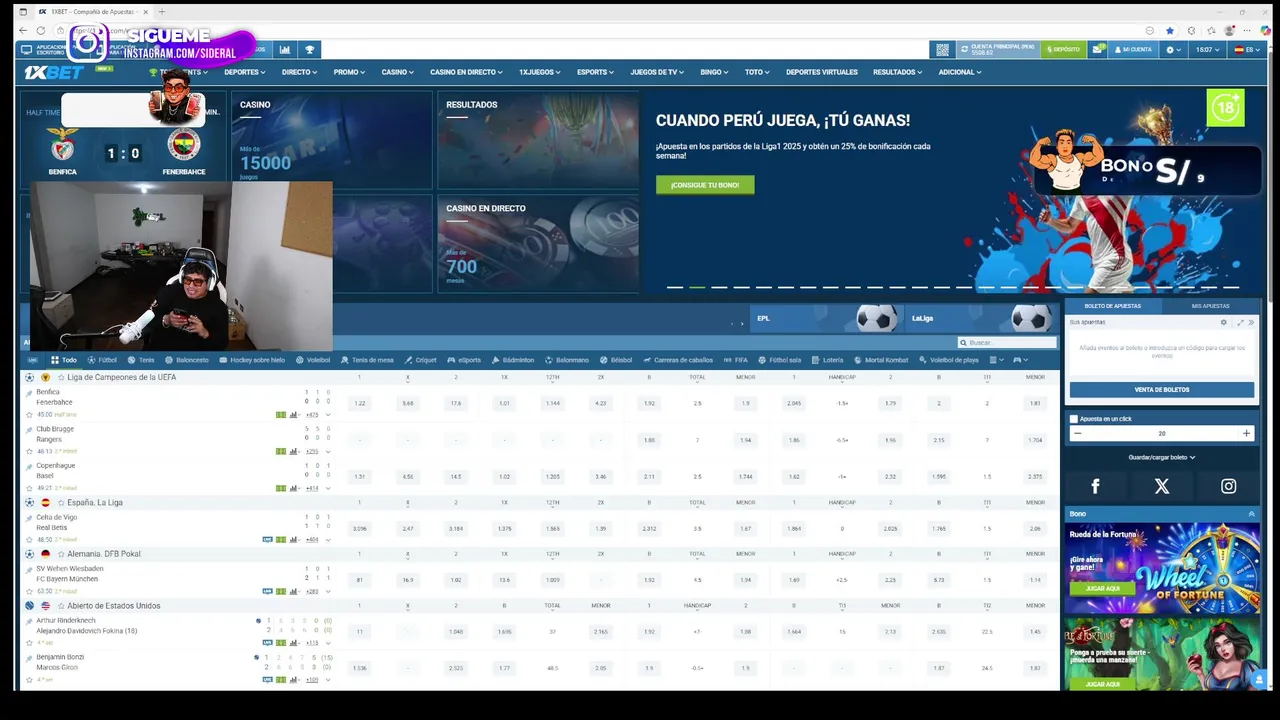1280x720 pixels.
Task: Open the settings gear in top bar
Action: 1172,49
